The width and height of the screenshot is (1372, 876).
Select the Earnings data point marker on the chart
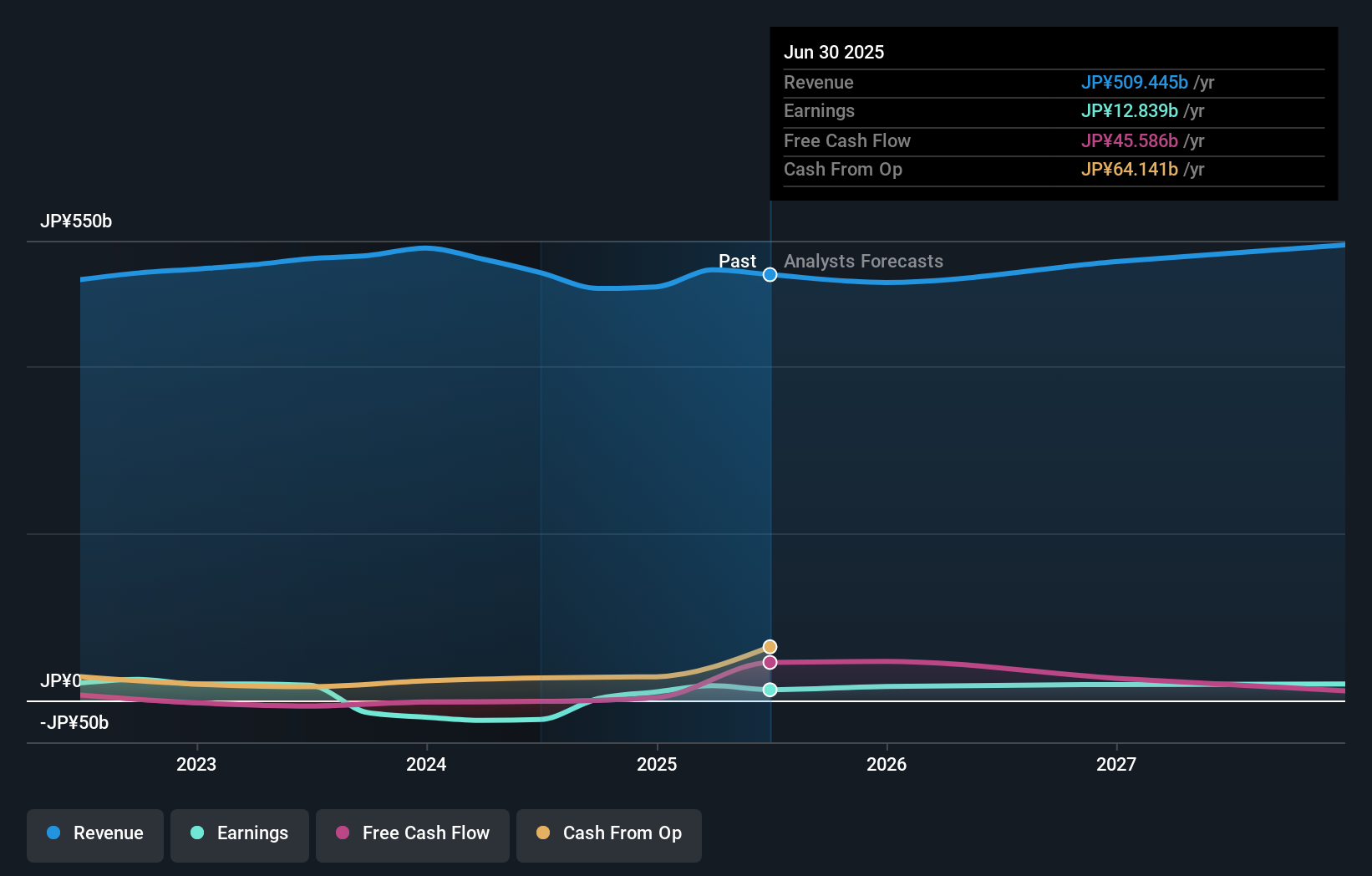(770, 690)
